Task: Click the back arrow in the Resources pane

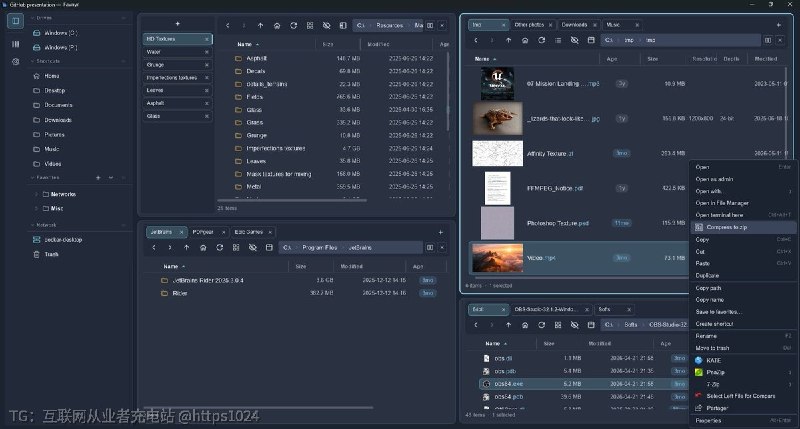Action: click(228, 26)
